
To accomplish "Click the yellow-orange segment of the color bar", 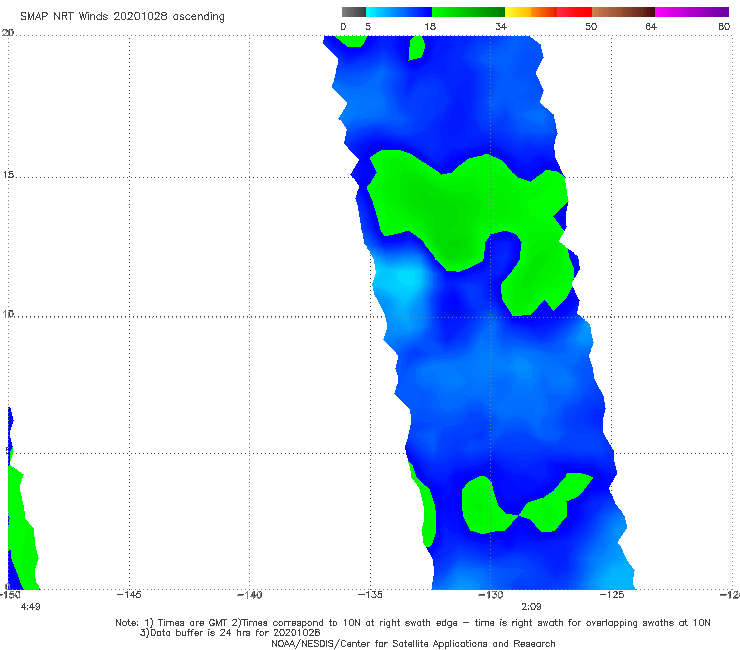I will coord(531,12).
